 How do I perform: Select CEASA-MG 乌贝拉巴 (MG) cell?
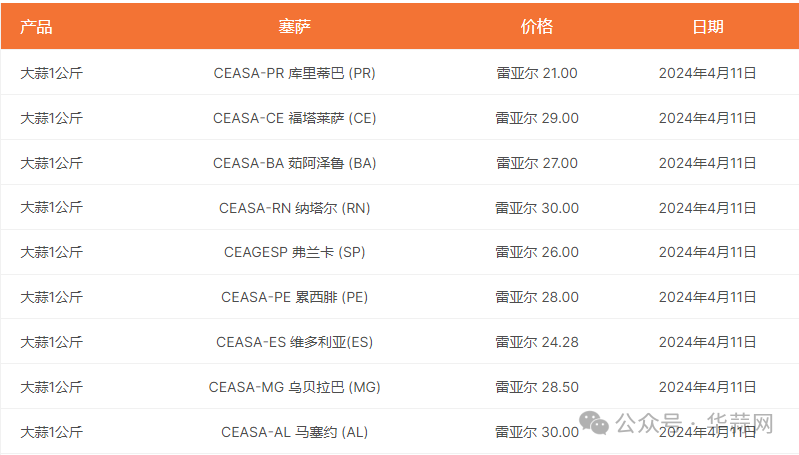pos(295,387)
